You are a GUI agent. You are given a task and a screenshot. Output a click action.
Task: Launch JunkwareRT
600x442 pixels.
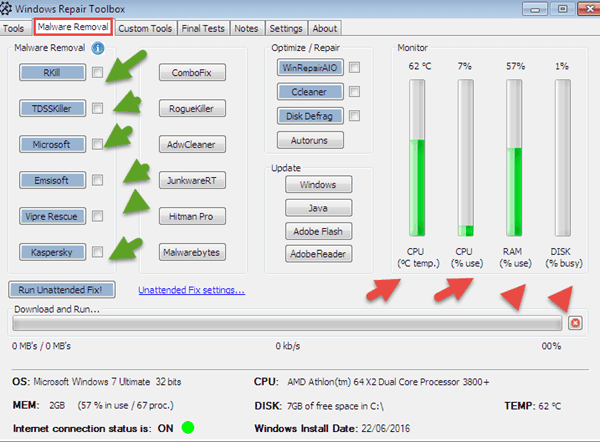point(192,180)
